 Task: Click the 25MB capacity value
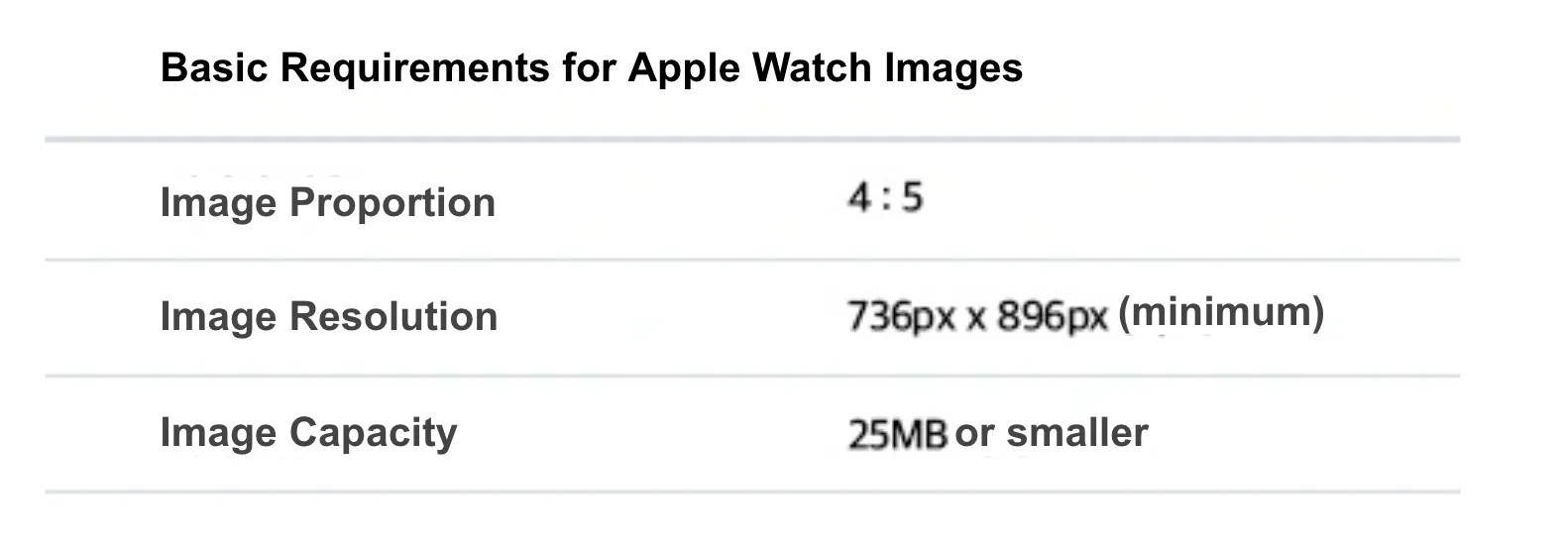898,434
